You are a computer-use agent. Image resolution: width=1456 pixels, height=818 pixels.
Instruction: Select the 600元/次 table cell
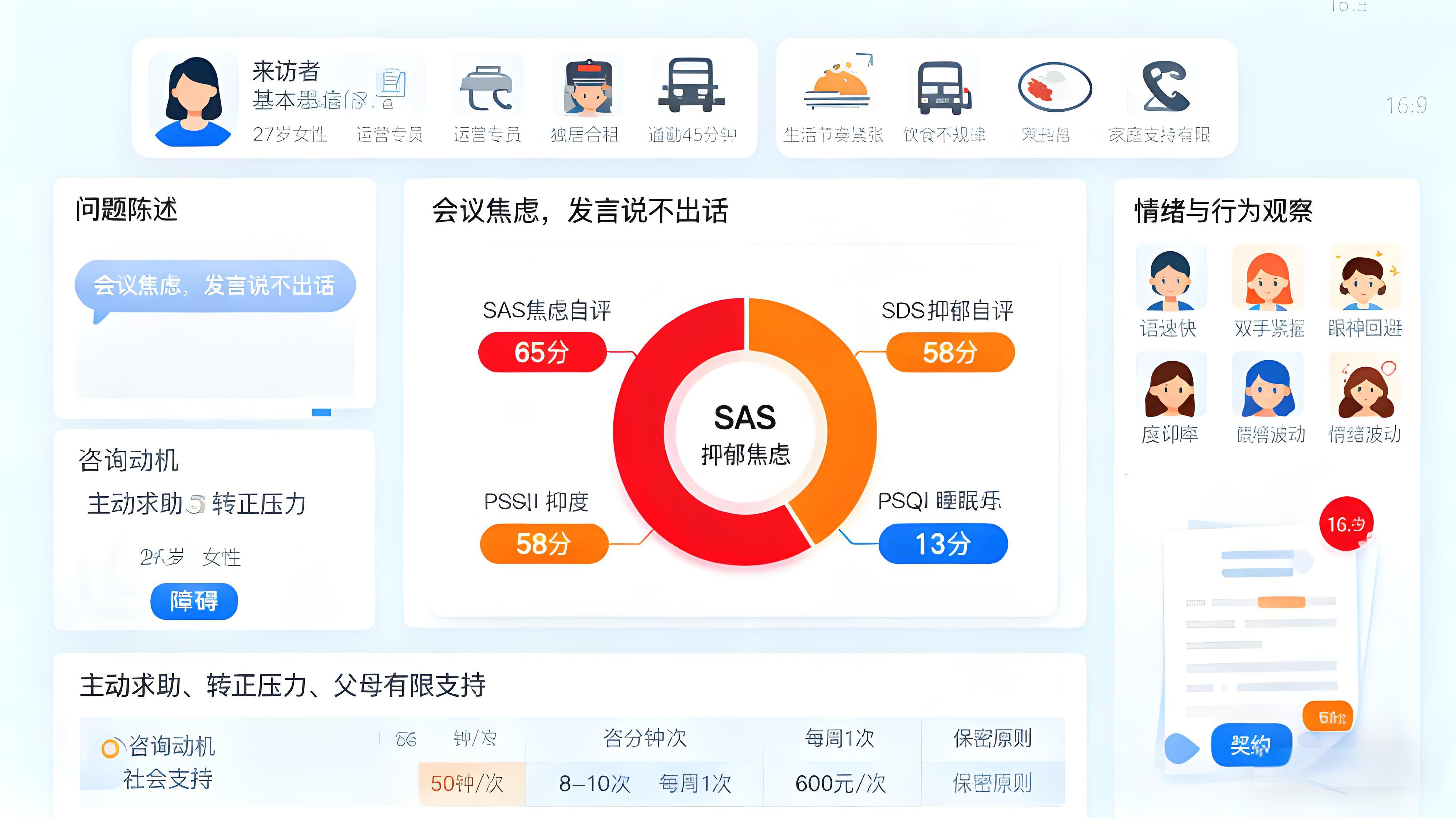tap(840, 783)
